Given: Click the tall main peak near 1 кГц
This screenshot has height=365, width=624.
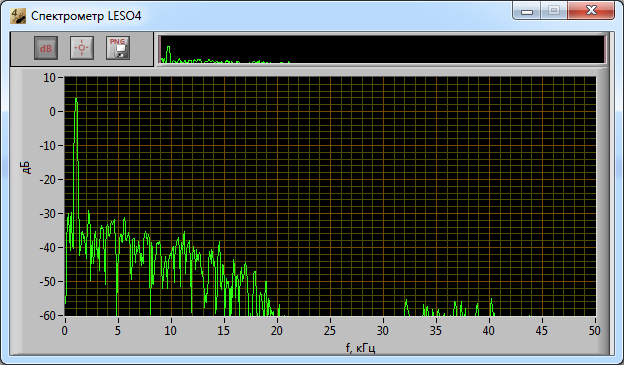Looking at the screenshot, I should [x=76, y=103].
